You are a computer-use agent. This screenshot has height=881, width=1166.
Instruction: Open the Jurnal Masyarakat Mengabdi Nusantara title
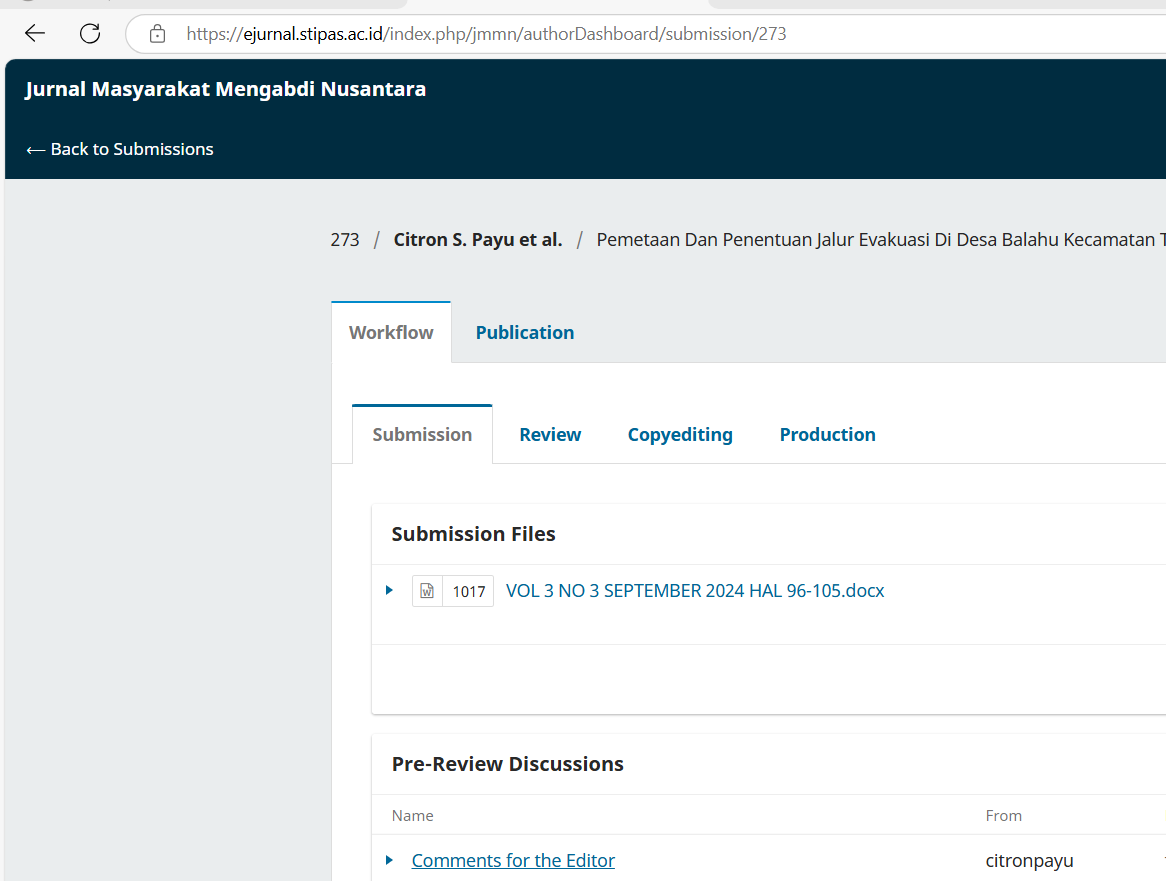(225, 89)
